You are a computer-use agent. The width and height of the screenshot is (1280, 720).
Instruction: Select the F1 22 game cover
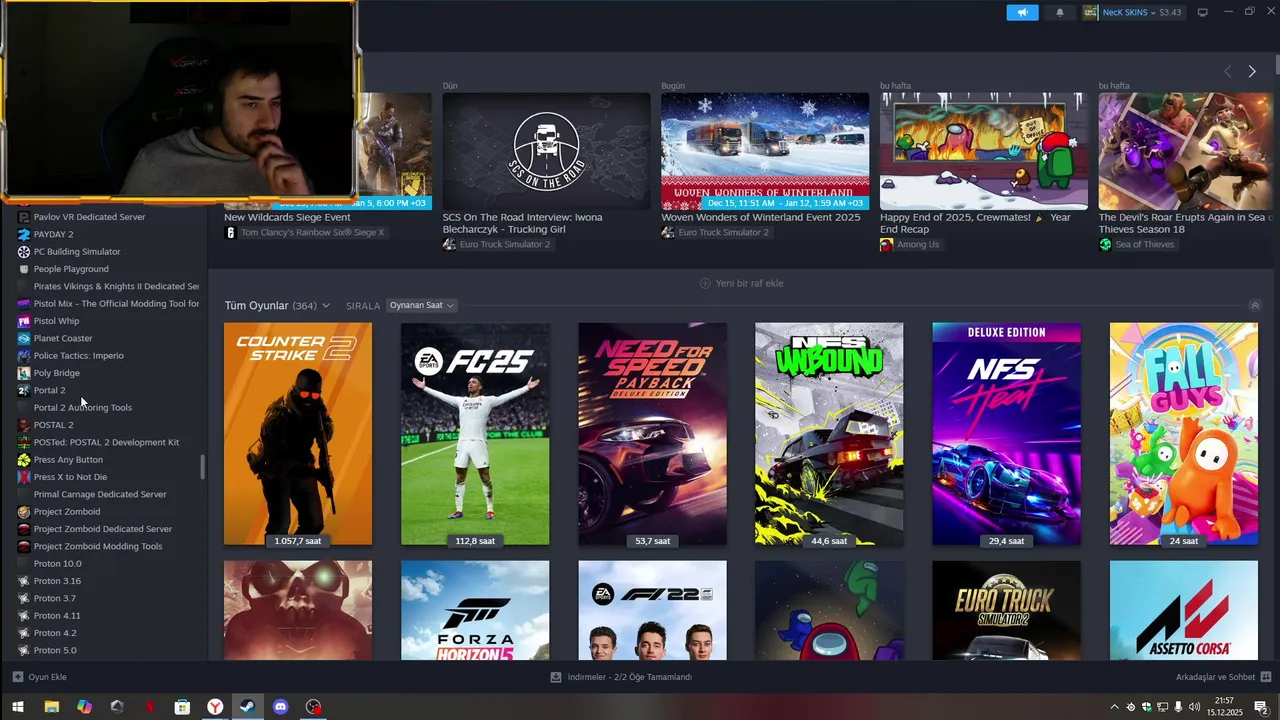pos(652,609)
